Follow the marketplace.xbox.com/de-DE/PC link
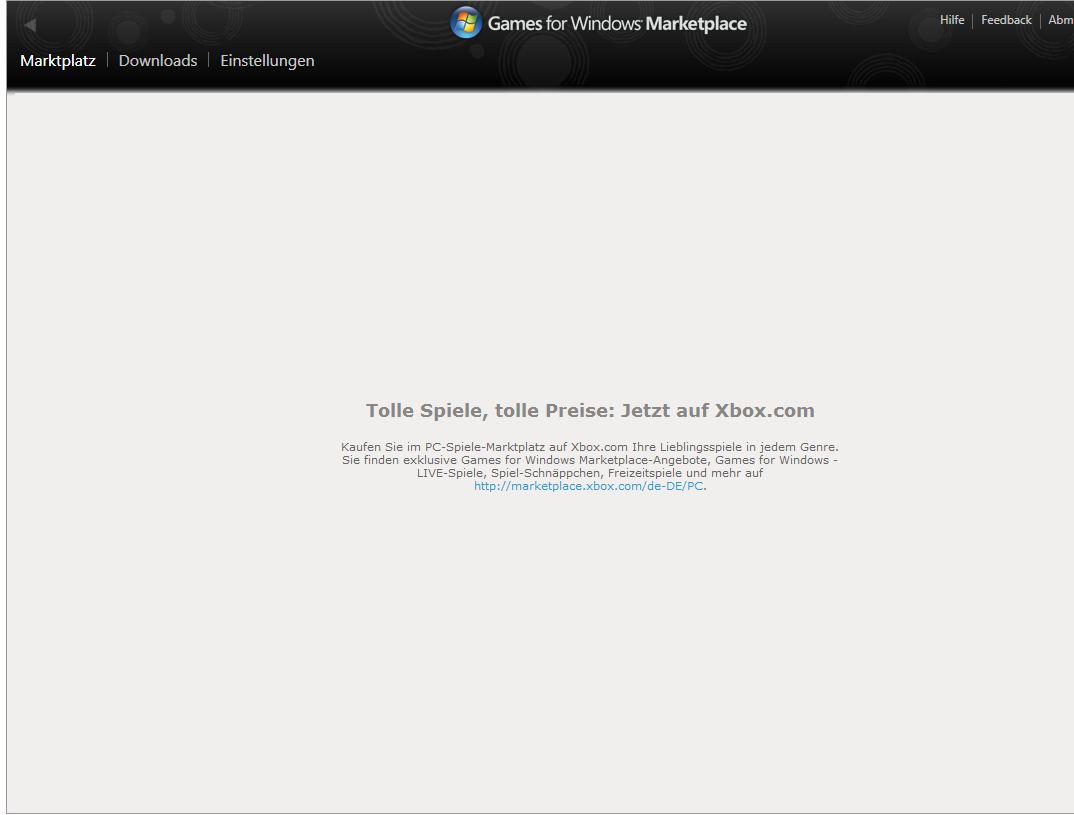This screenshot has height=815, width=1074. (x=588, y=486)
